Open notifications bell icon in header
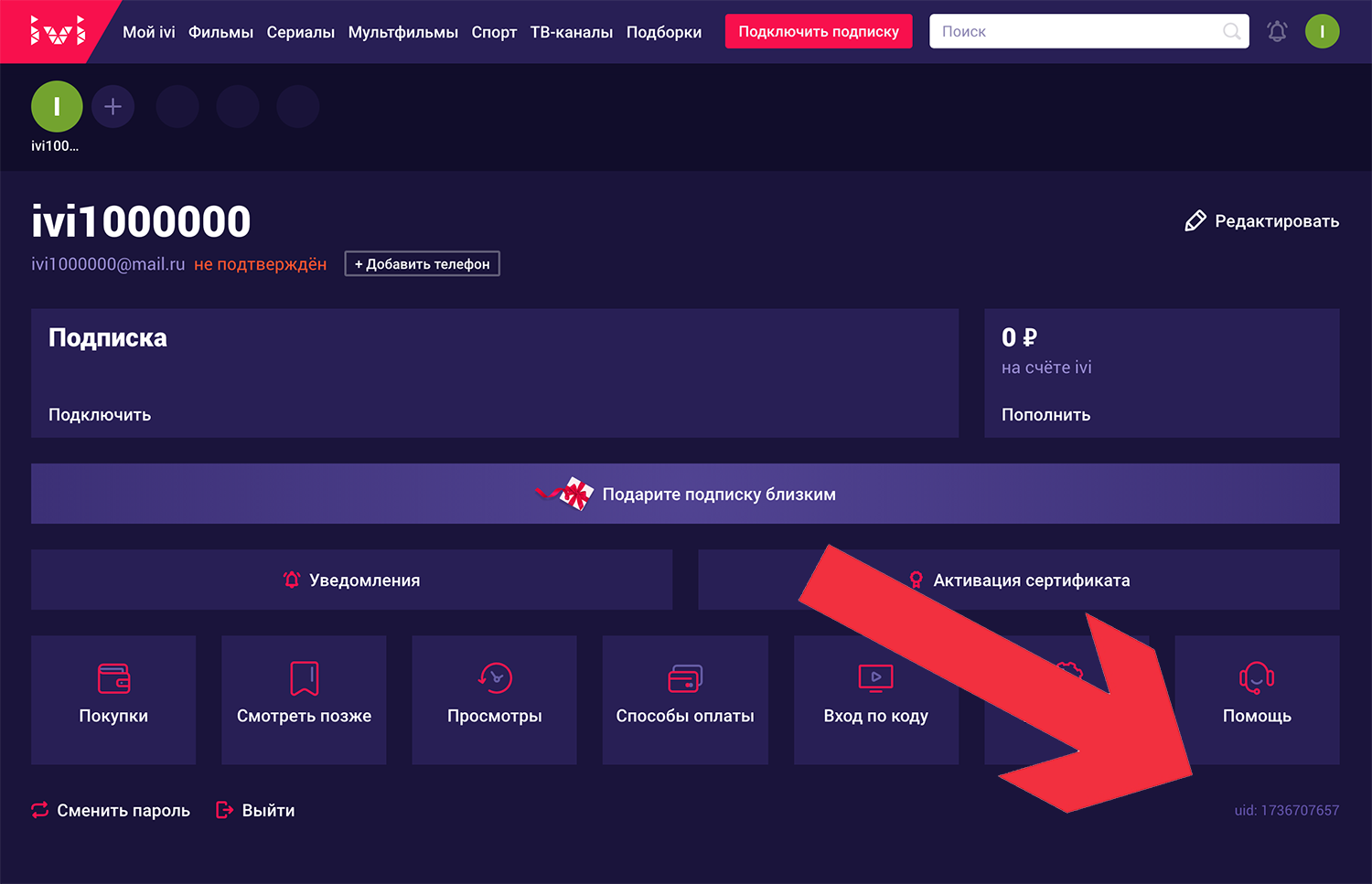This screenshot has width=1372, height=884. click(x=1277, y=32)
